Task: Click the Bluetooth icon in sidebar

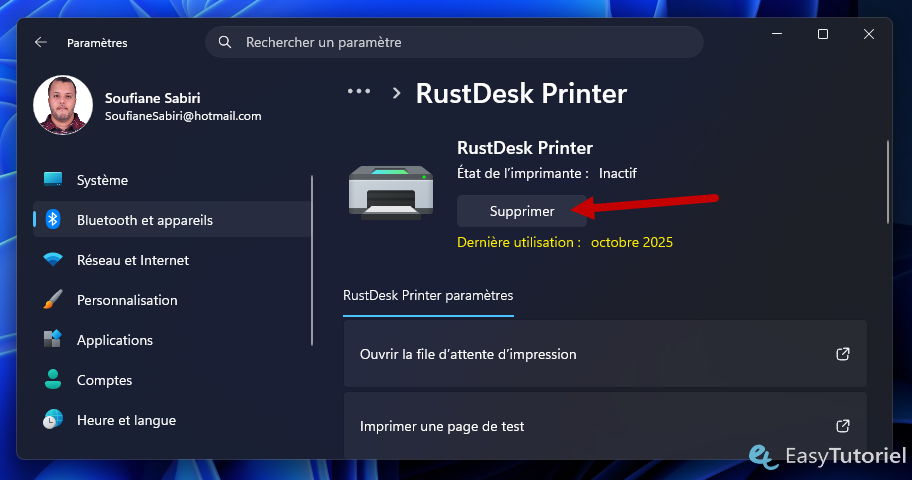Action: coord(53,219)
